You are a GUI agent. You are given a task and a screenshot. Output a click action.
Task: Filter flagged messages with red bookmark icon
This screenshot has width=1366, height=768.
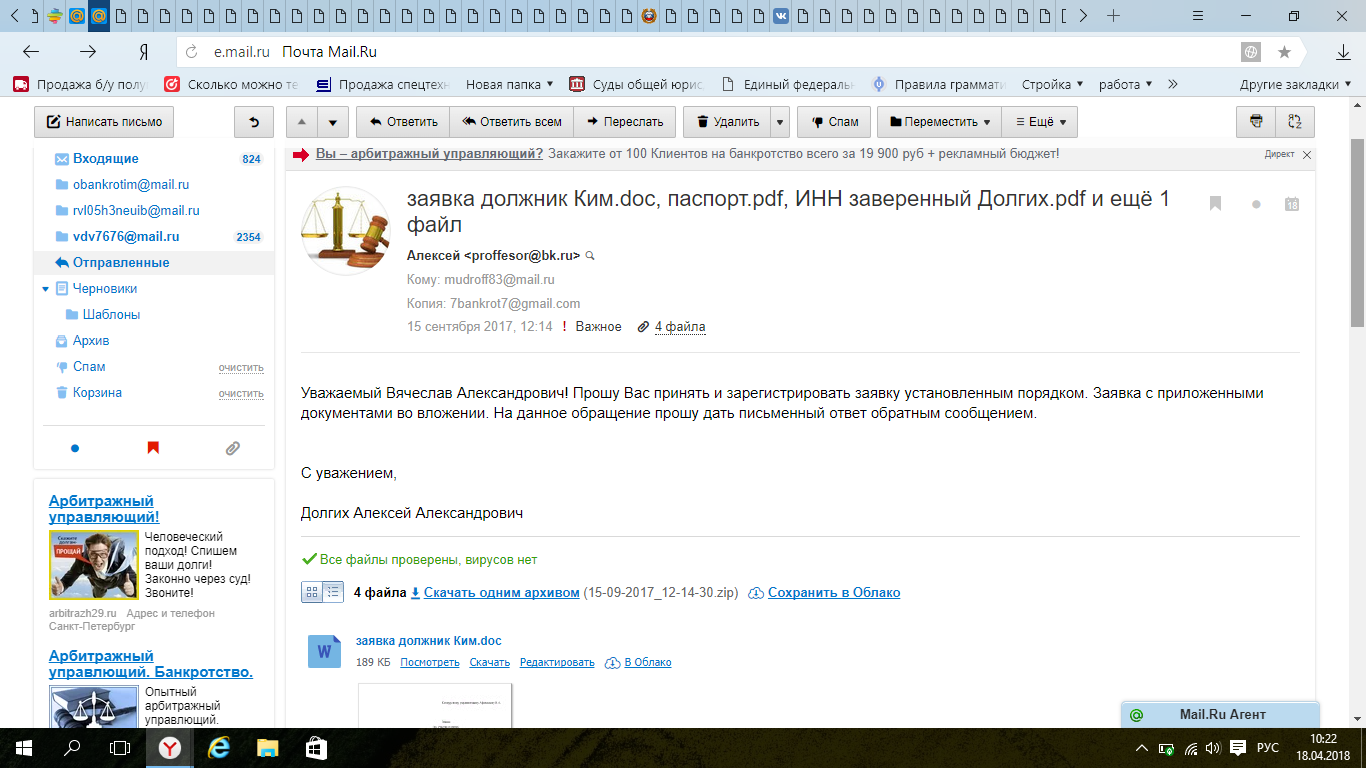tap(153, 448)
